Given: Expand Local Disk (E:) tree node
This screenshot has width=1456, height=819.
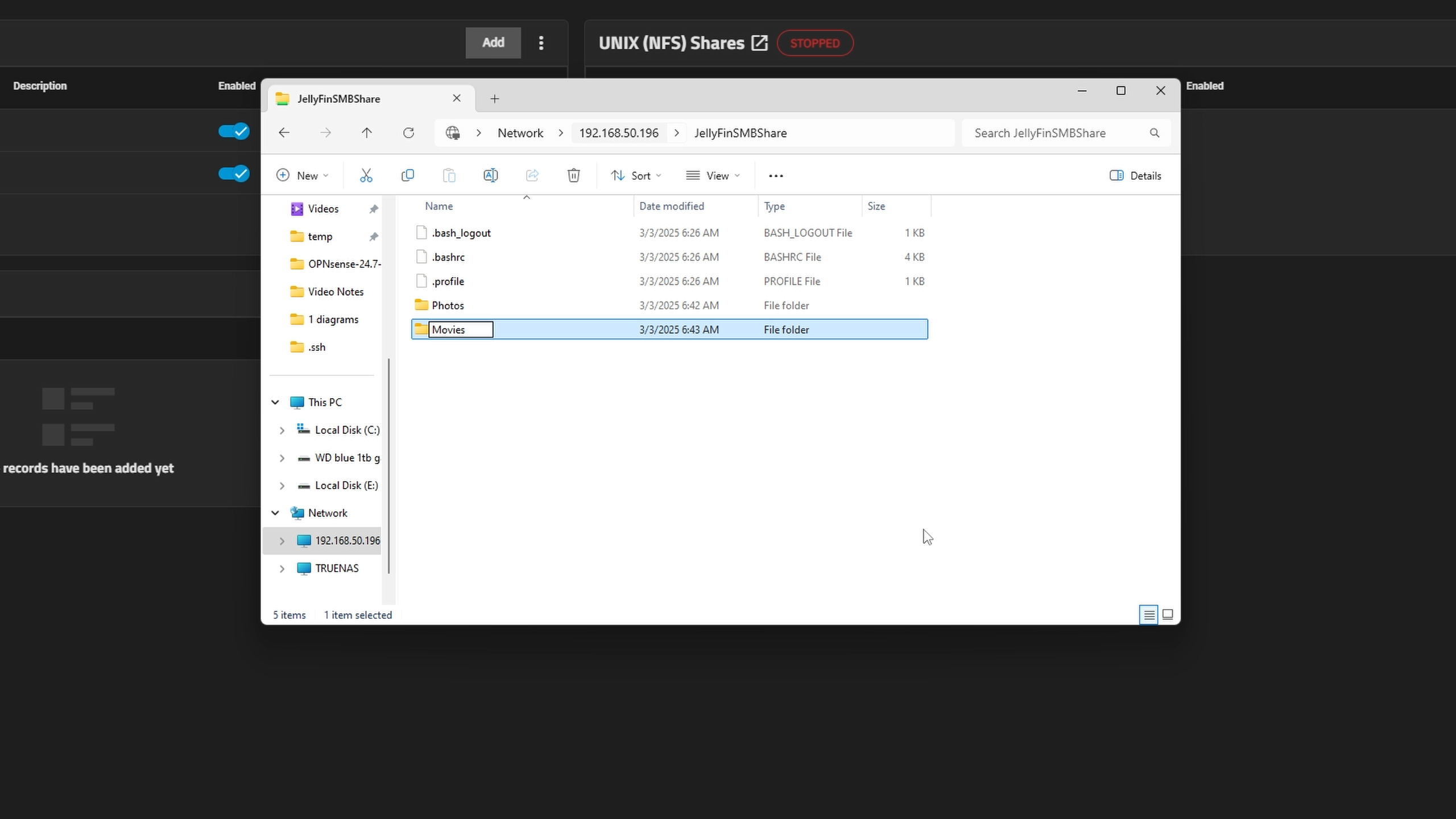Looking at the screenshot, I should (282, 486).
